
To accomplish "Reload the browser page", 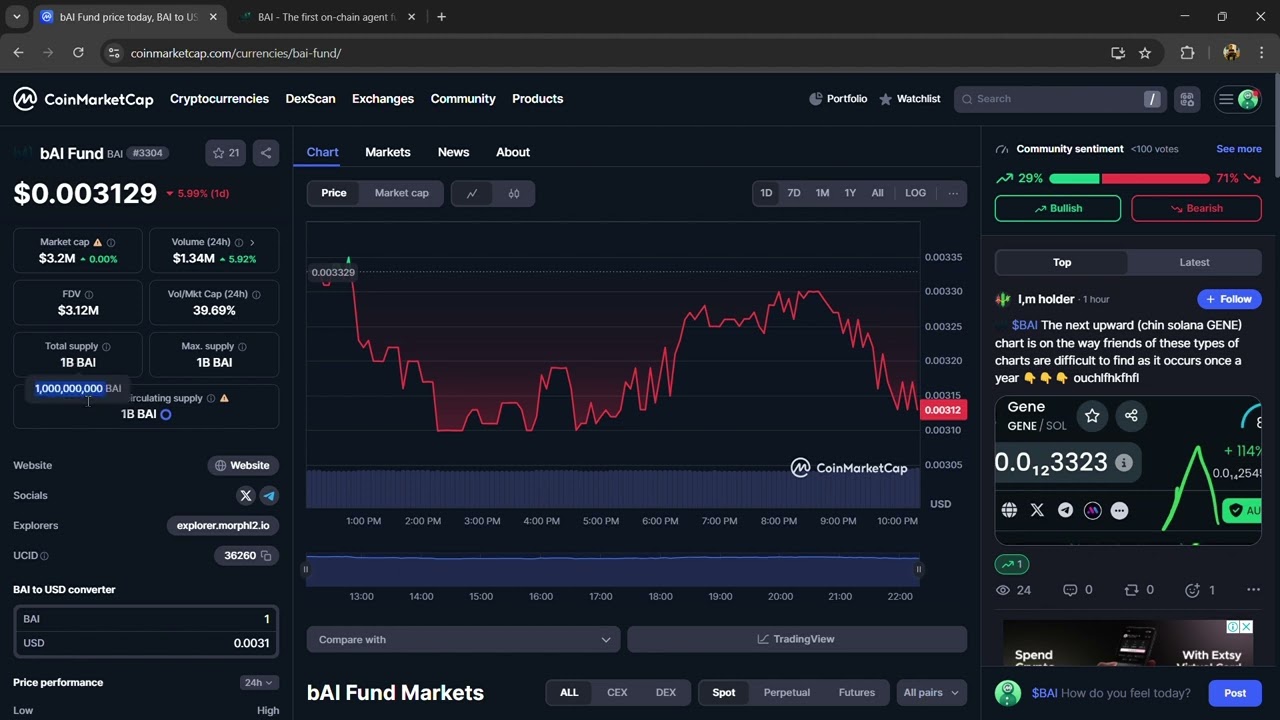I will (78, 53).
